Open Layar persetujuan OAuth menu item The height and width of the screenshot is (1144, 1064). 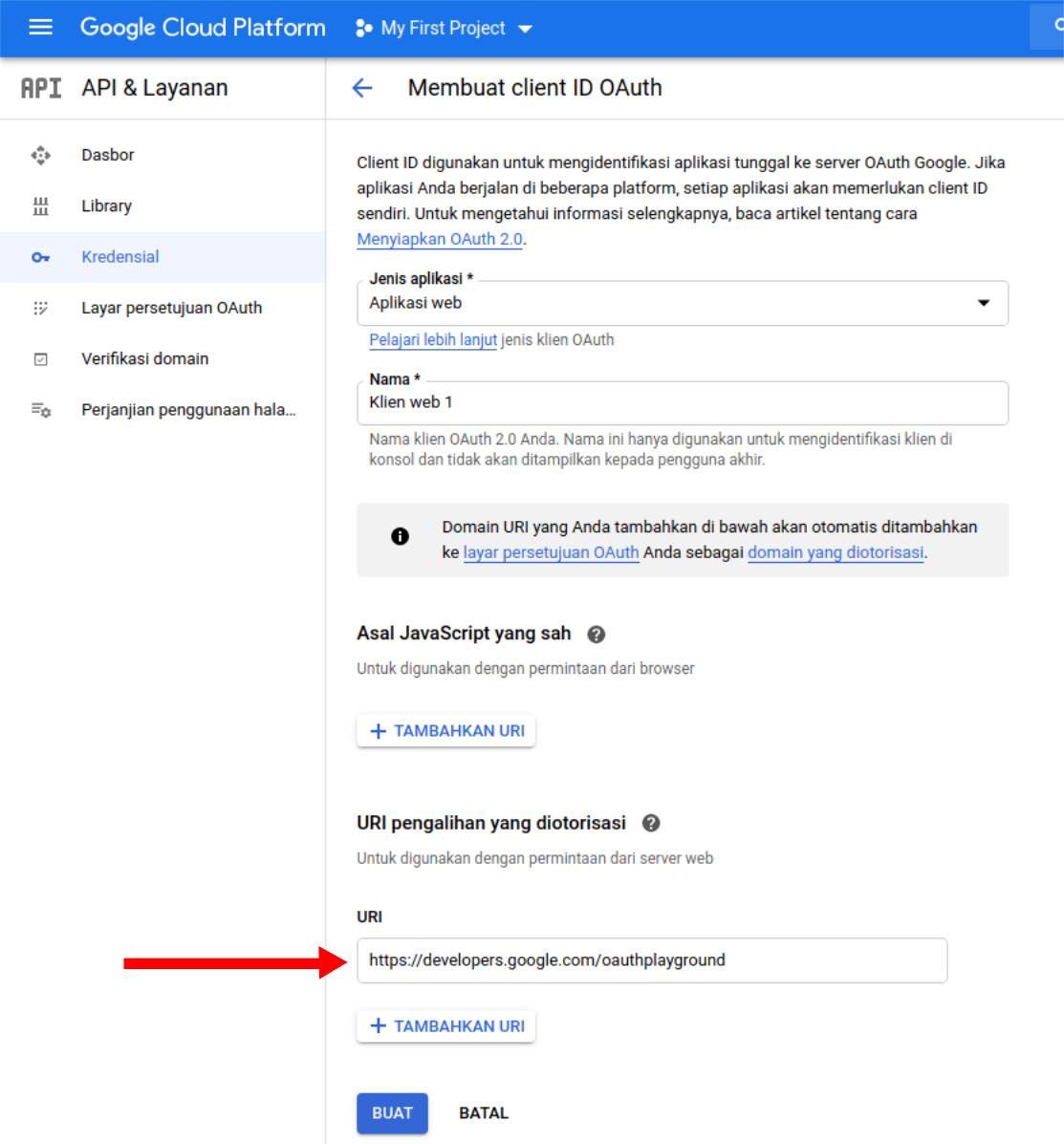pos(163,308)
